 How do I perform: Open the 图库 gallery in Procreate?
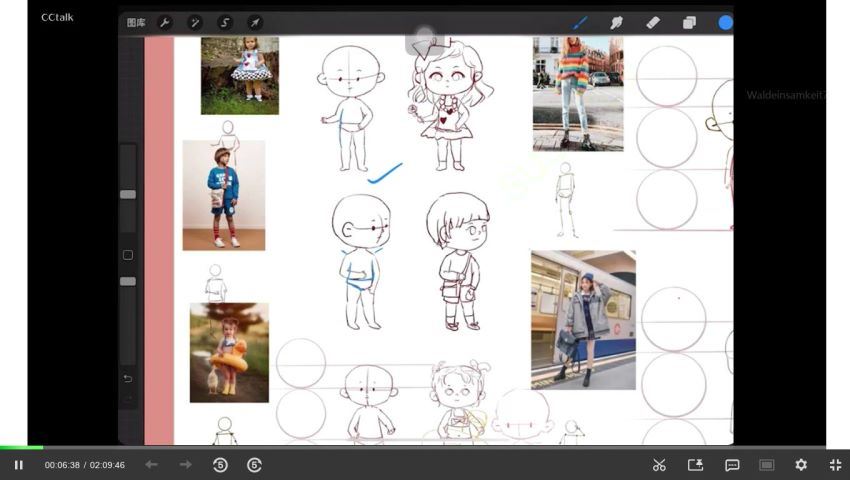pyautogui.click(x=136, y=23)
